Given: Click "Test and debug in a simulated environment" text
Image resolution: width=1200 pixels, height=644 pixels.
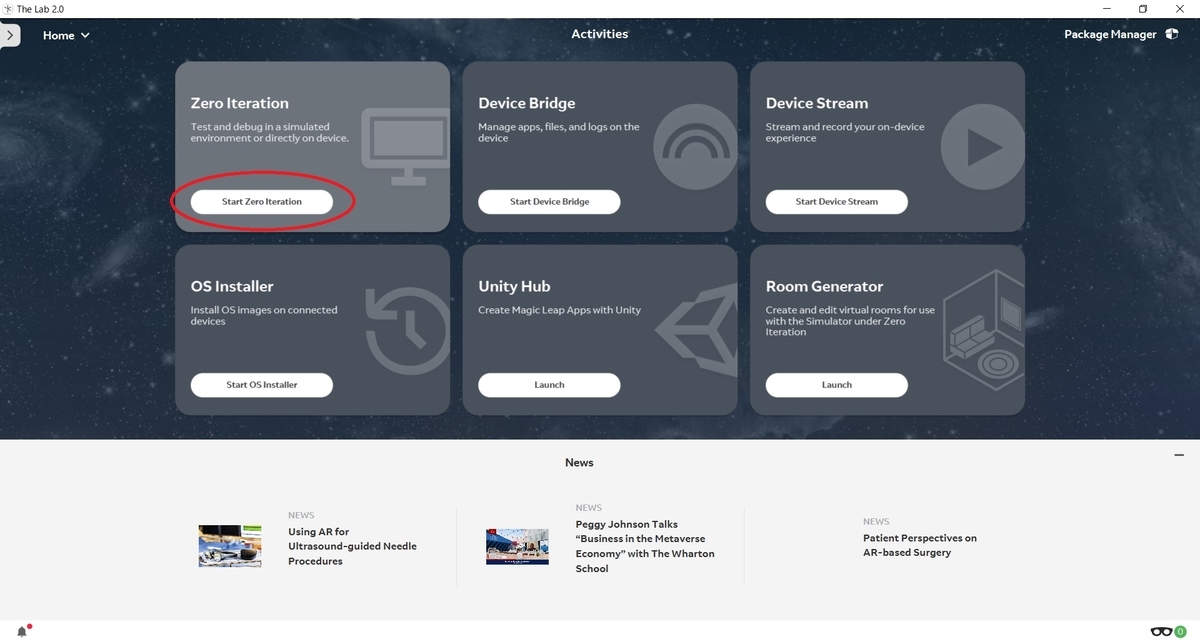Looking at the screenshot, I should 269,132.
